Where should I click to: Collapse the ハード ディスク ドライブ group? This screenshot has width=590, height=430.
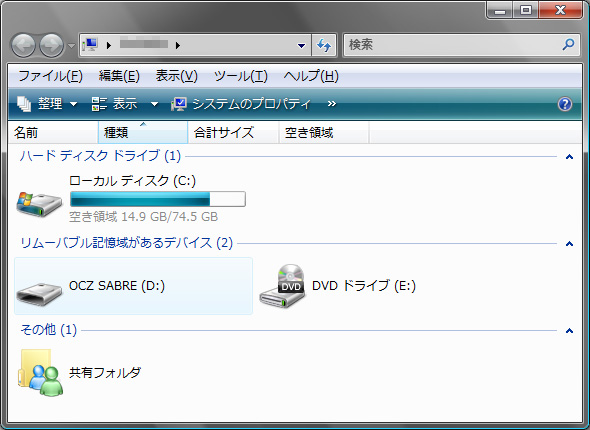click(x=569, y=157)
